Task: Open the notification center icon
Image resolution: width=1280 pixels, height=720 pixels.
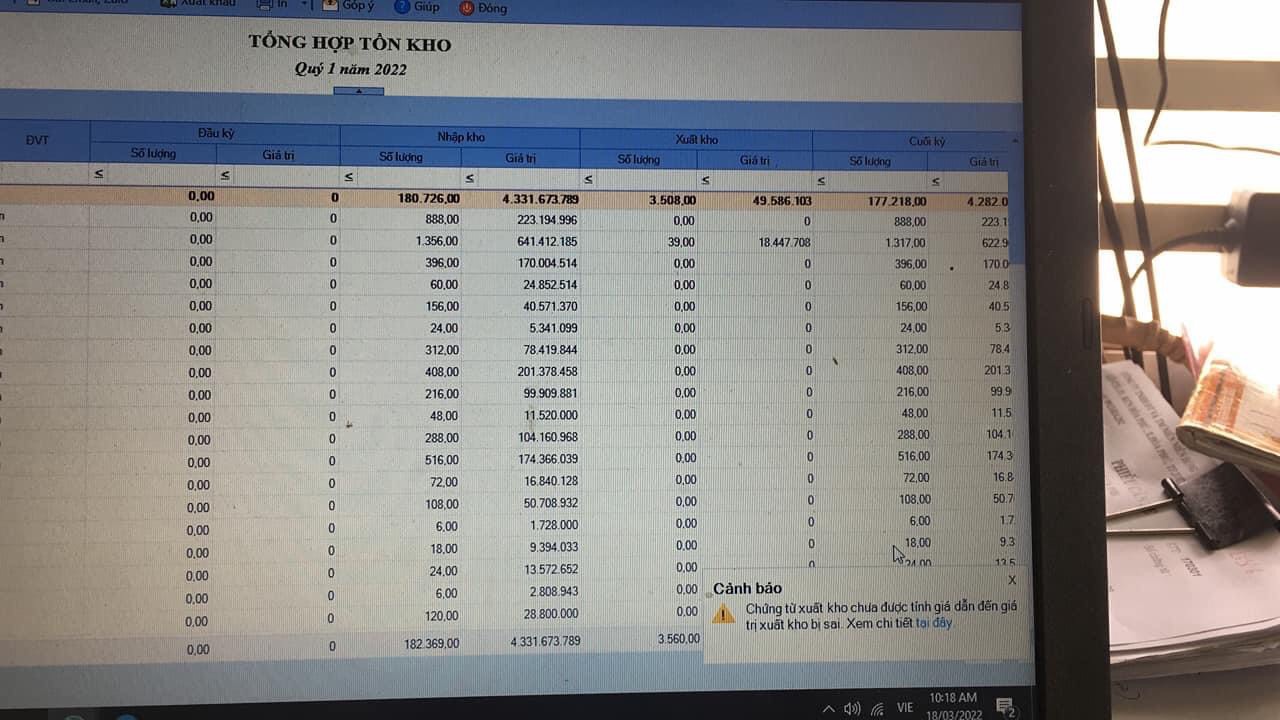Action: pyautogui.click(x=1005, y=708)
